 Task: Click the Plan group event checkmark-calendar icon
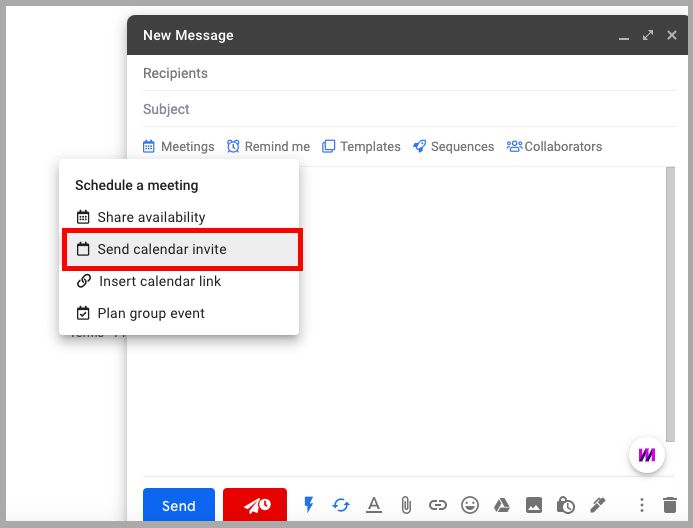click(x=83, y=313)
